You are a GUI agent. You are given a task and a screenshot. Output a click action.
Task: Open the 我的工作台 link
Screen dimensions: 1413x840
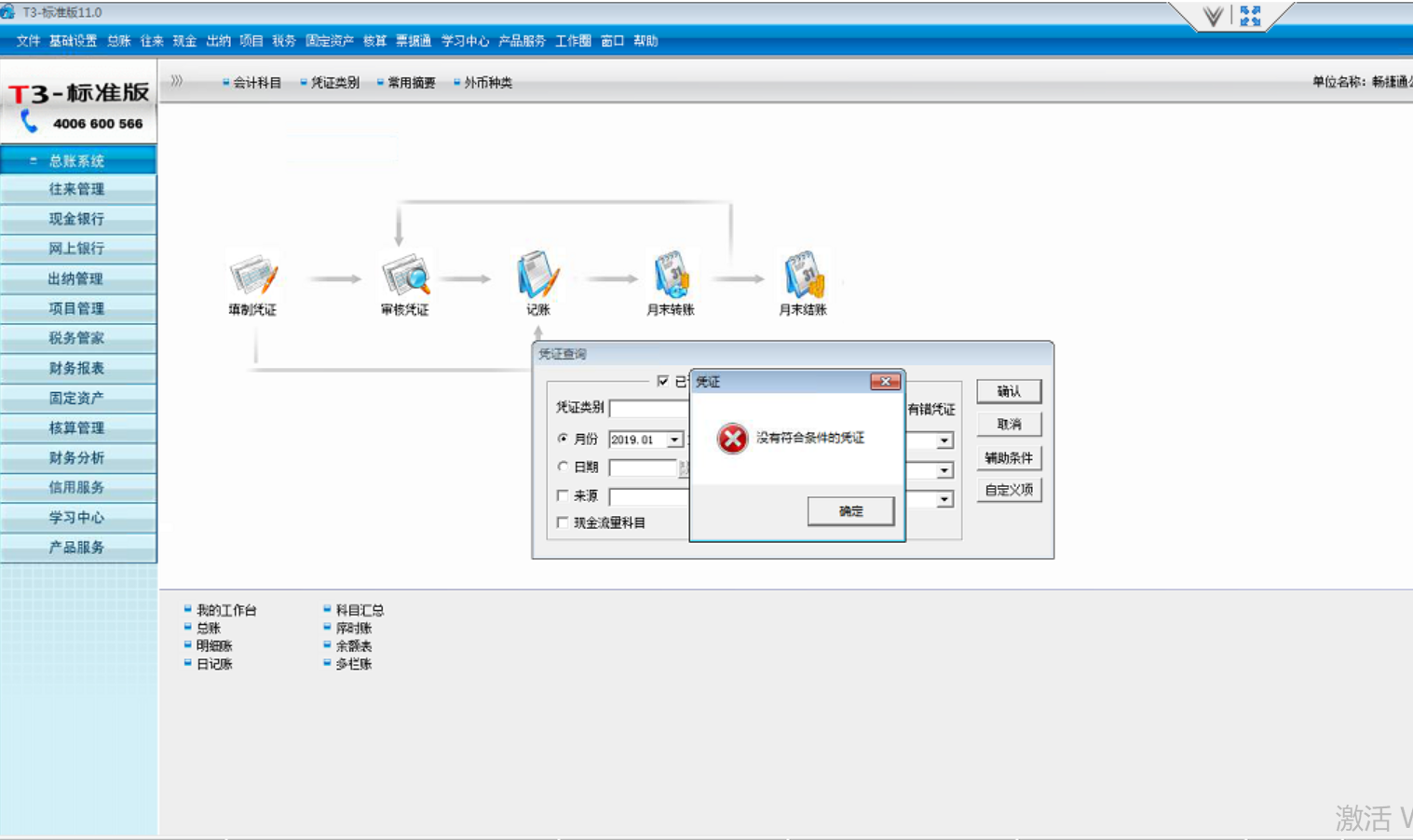(226, 611)
